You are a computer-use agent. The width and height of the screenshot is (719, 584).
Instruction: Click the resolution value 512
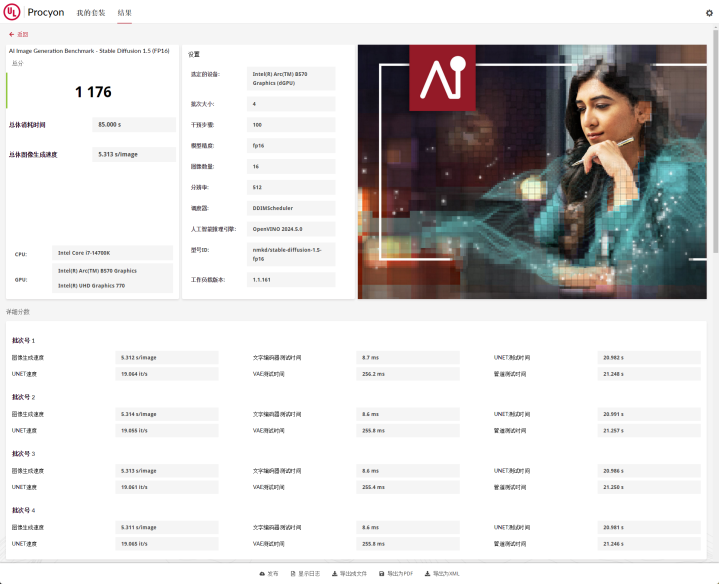(x=291, y=187)
